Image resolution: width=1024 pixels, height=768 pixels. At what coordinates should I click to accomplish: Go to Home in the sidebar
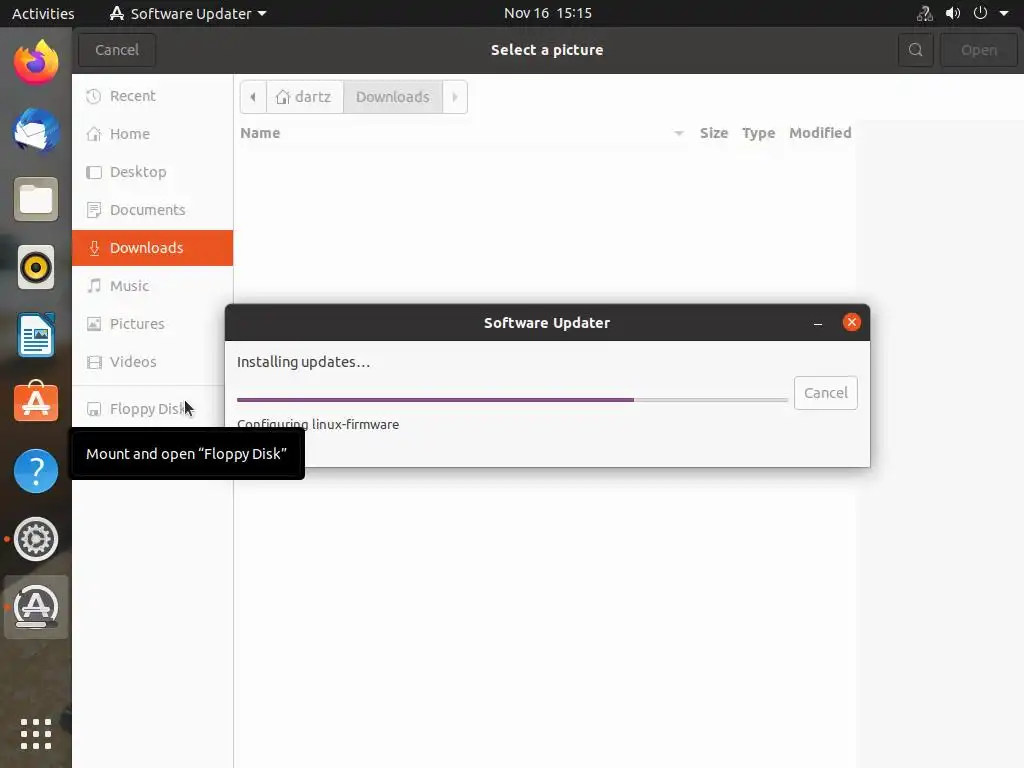(152, 134)
